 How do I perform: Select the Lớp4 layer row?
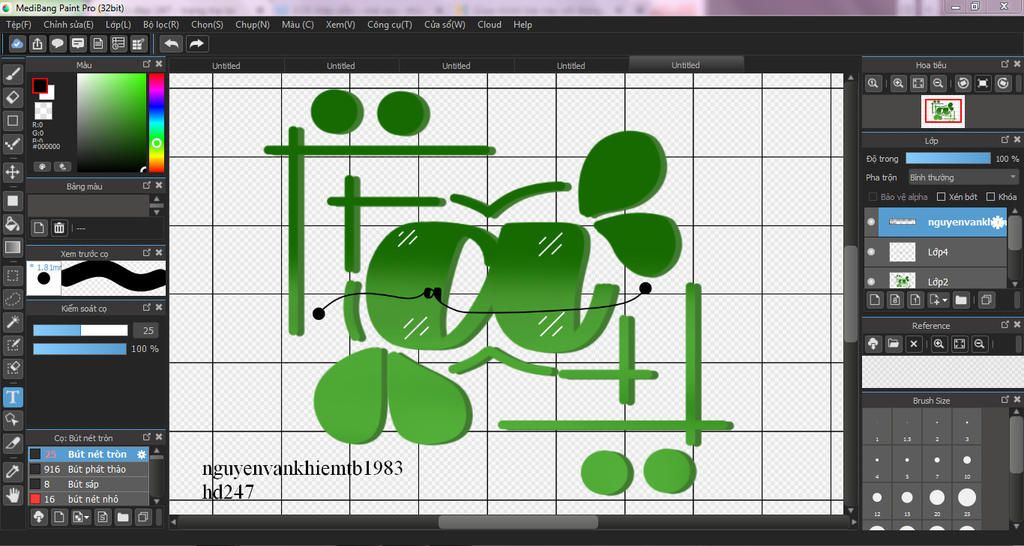point(936,251)
